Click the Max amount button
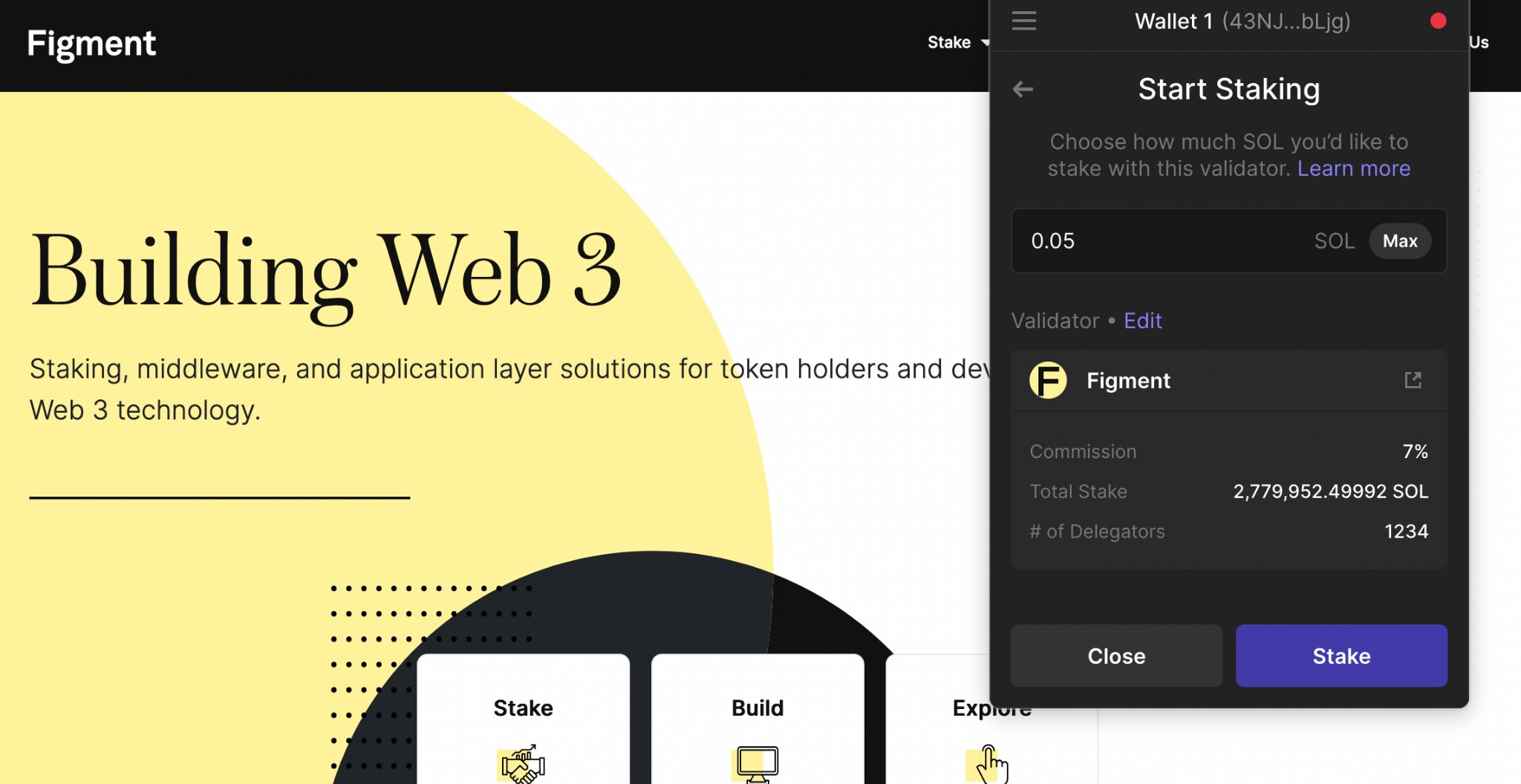This screenshot has width=1521, height=784. (x=1400, y=241)
